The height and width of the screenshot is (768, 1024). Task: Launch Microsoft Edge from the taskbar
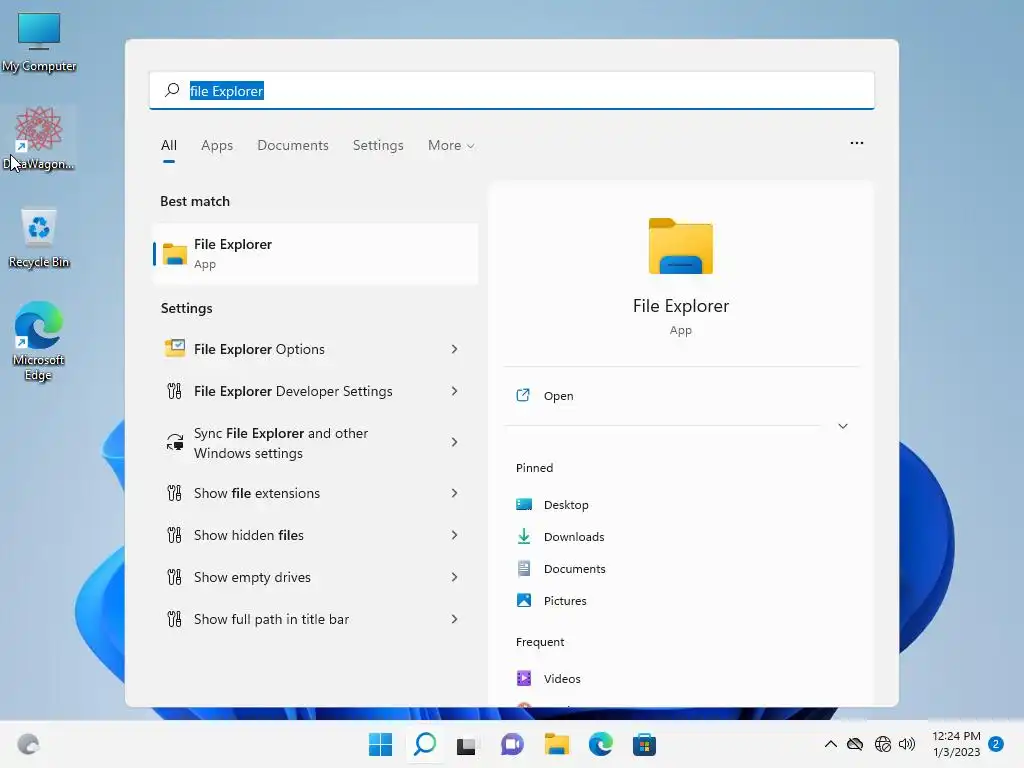[x=600, y=744]
